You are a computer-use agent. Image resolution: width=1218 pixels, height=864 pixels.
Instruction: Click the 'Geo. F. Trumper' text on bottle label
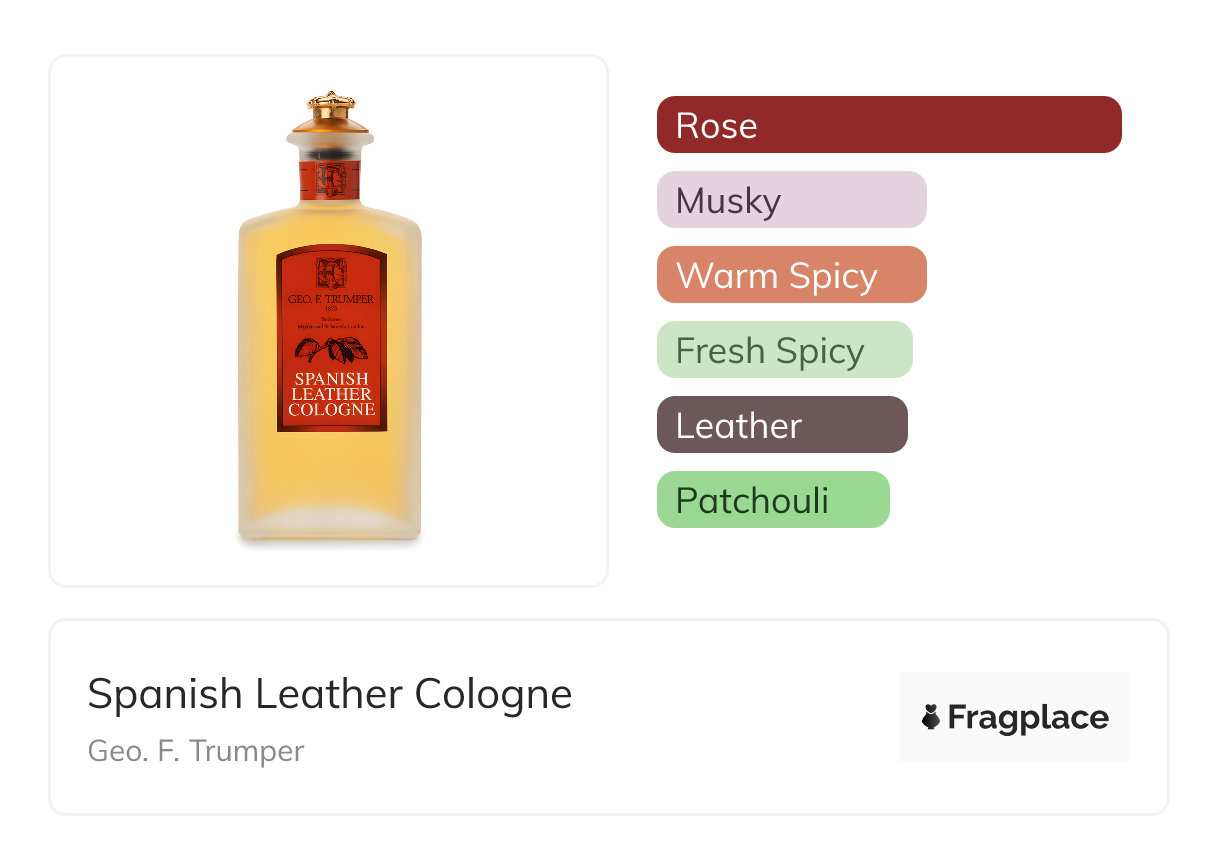(331, 299)
